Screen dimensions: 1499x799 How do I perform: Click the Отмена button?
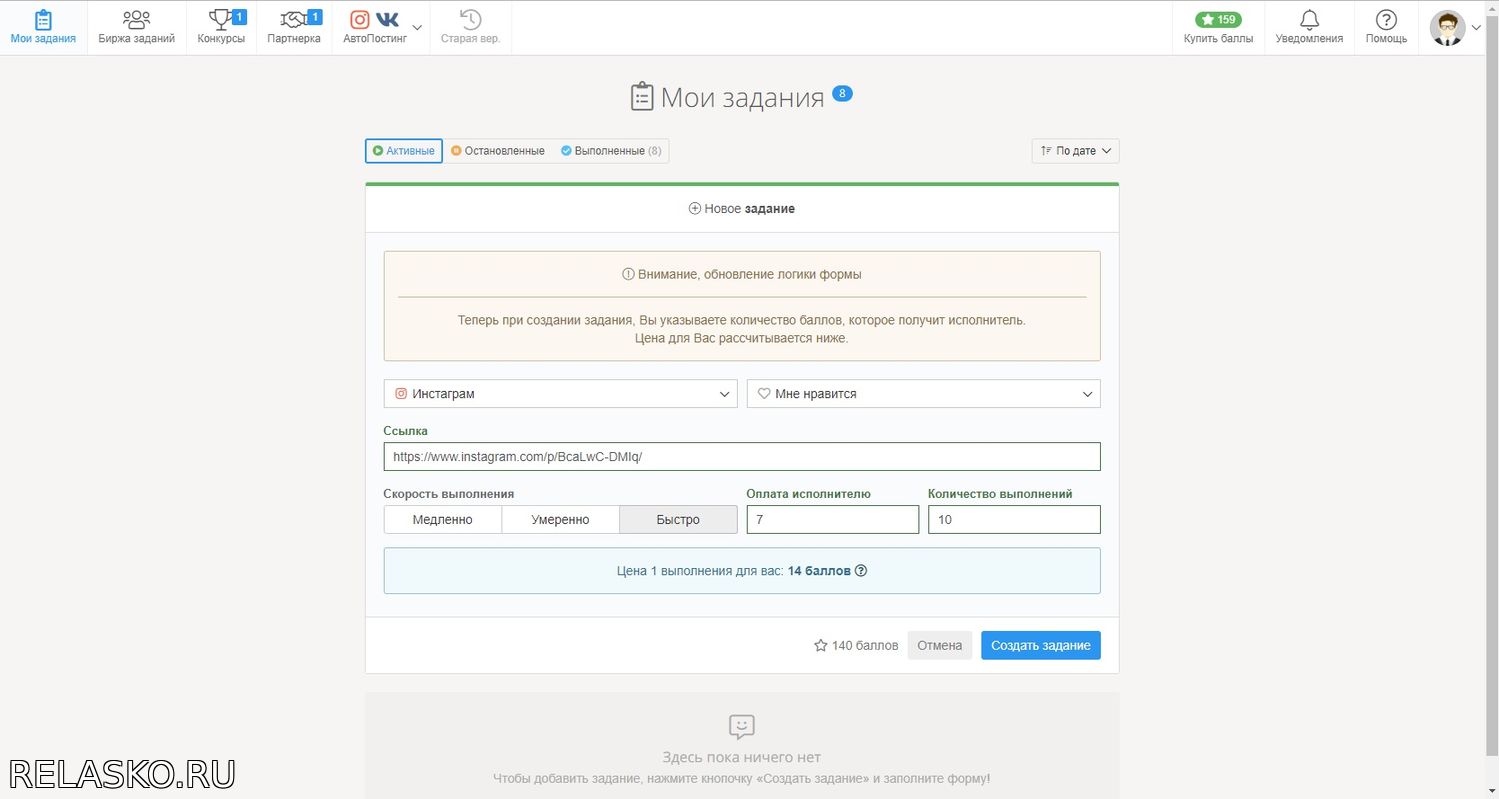[x=939, y=646]
